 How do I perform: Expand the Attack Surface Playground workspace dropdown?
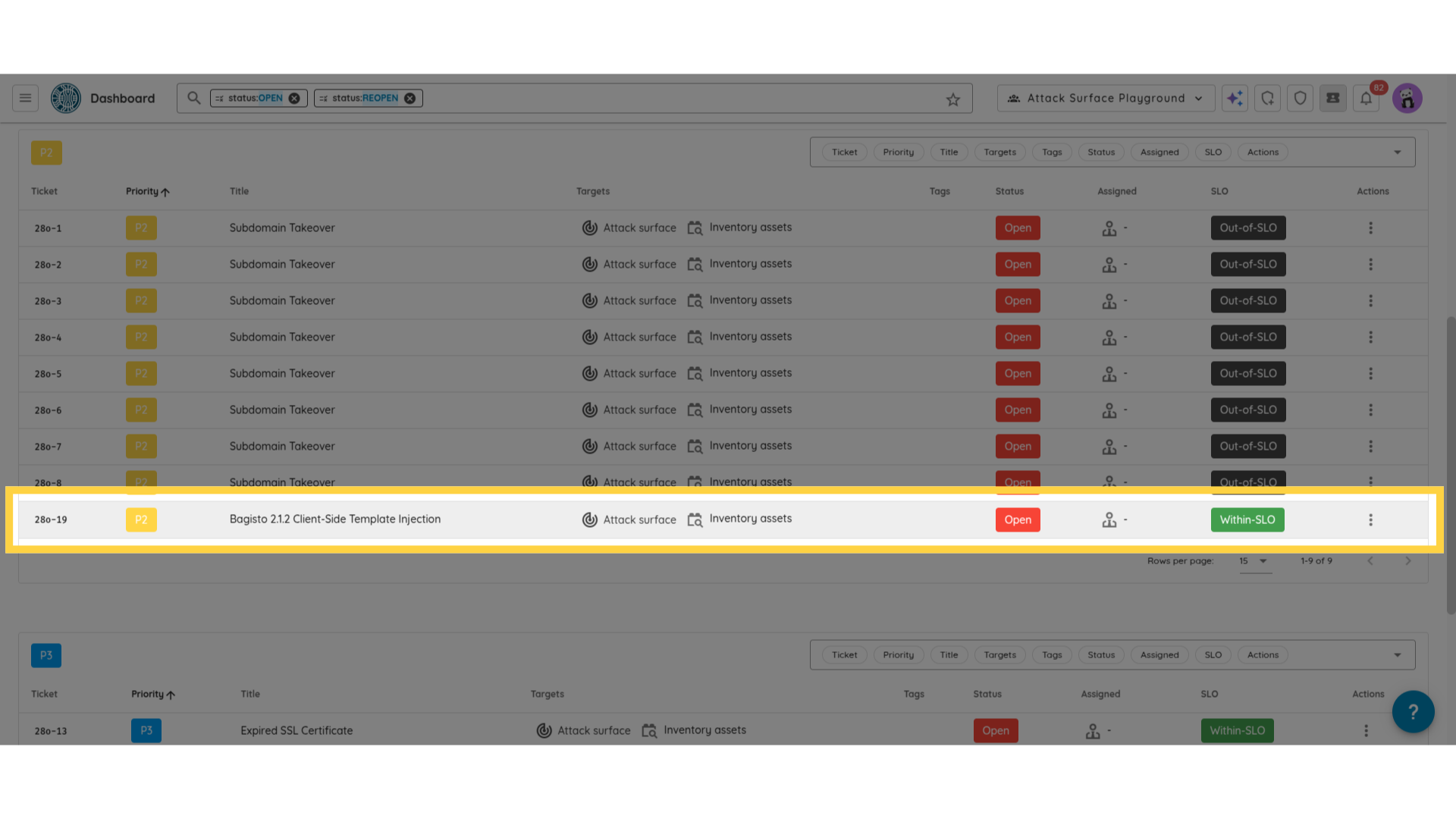point(1106,99)
